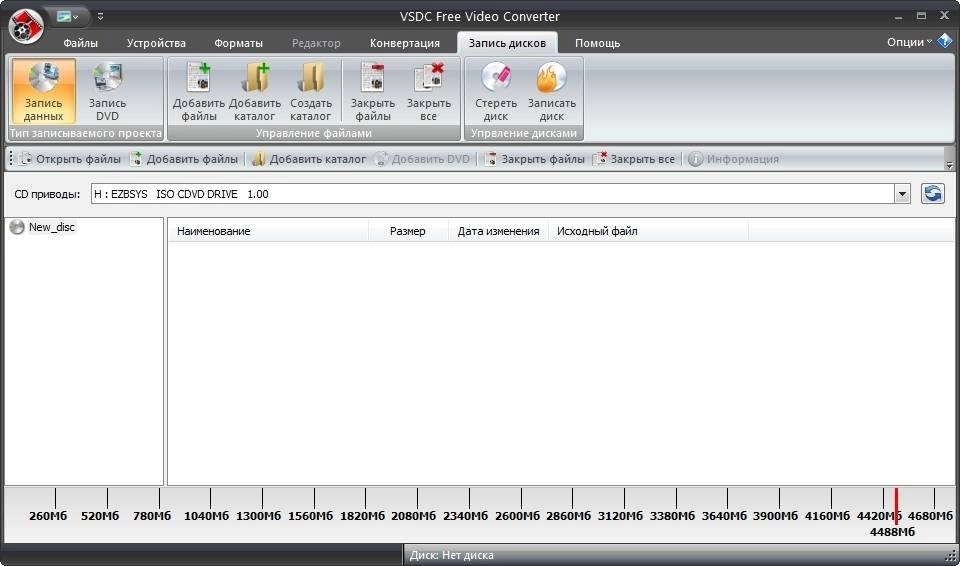Click the Информация toolbar item
Viewport: 960px width, 566px height.
733,159
